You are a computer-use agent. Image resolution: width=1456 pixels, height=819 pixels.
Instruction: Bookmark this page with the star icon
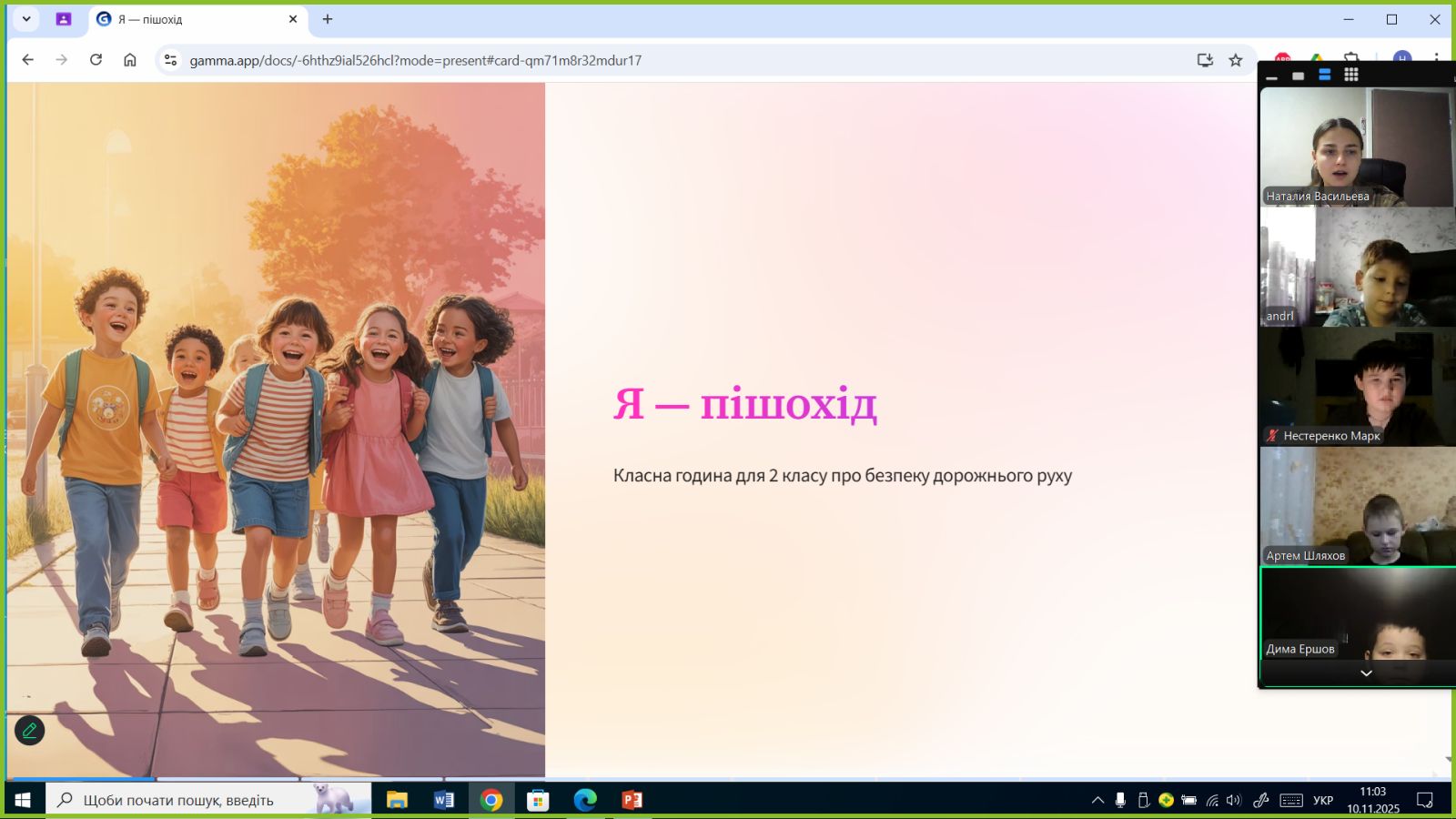click(1235, 60)
